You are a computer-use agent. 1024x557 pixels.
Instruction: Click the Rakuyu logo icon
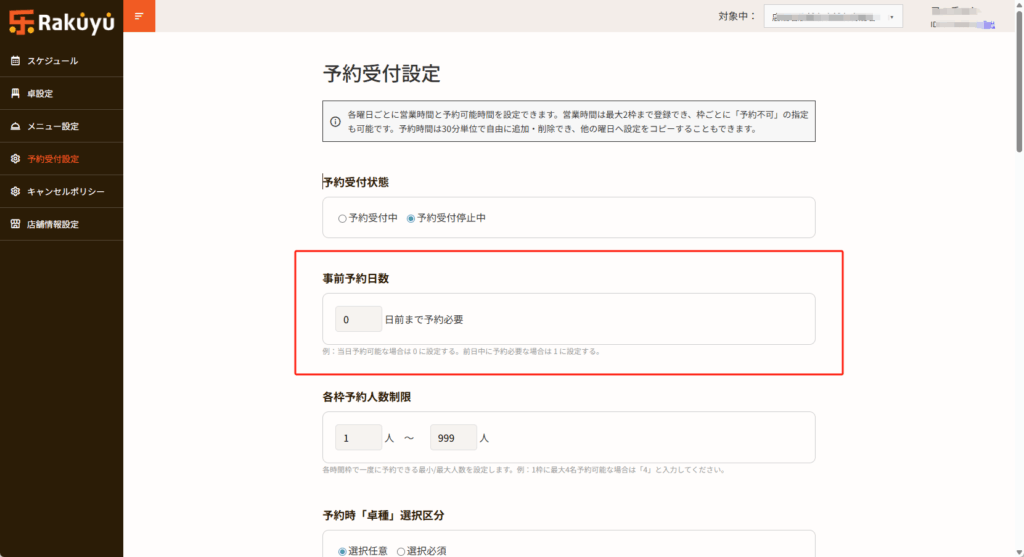(x=21, y=18)
